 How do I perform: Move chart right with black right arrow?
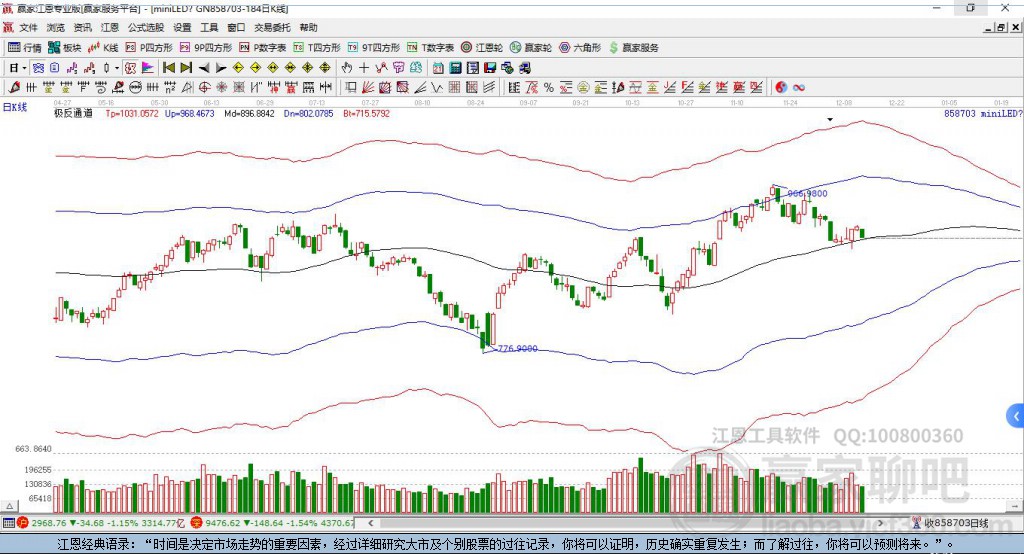click(221, 68)
